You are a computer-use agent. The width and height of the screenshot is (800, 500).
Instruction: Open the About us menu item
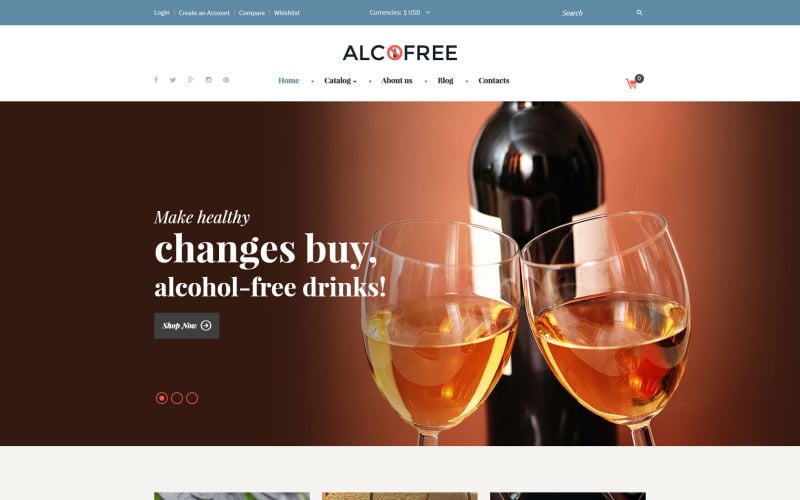[397, 81]
